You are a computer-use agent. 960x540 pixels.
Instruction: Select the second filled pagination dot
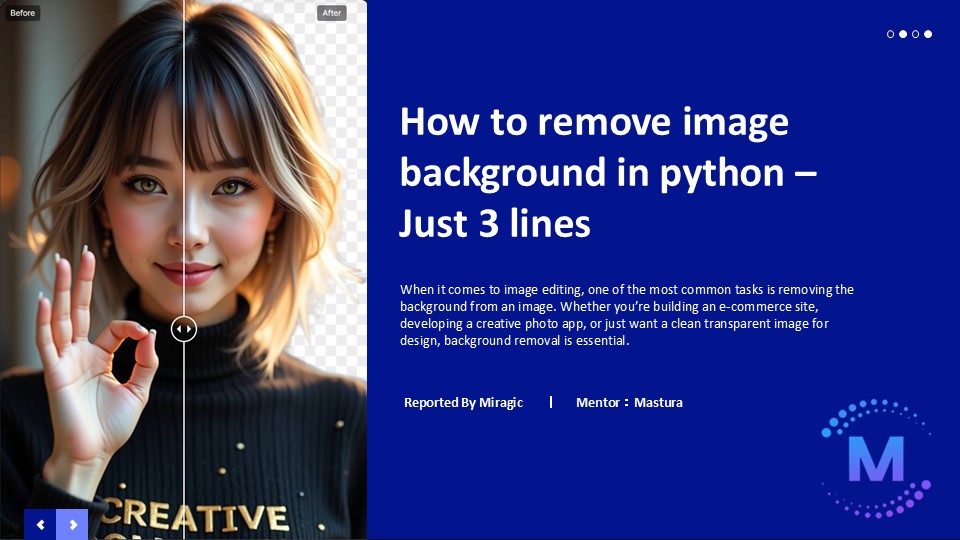coord(903,34)
